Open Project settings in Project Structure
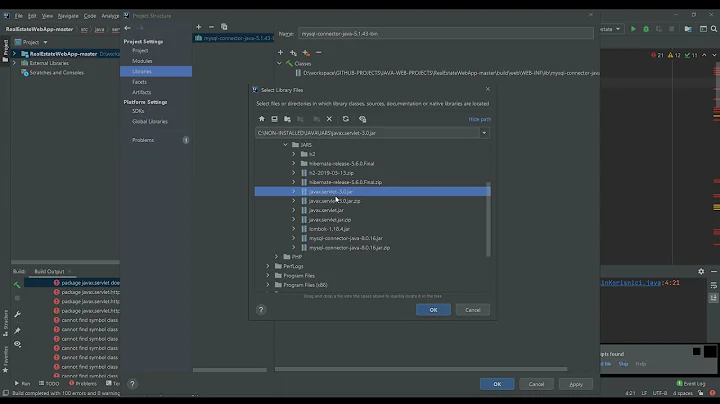The image size is (720, 404). coord(140,50)
